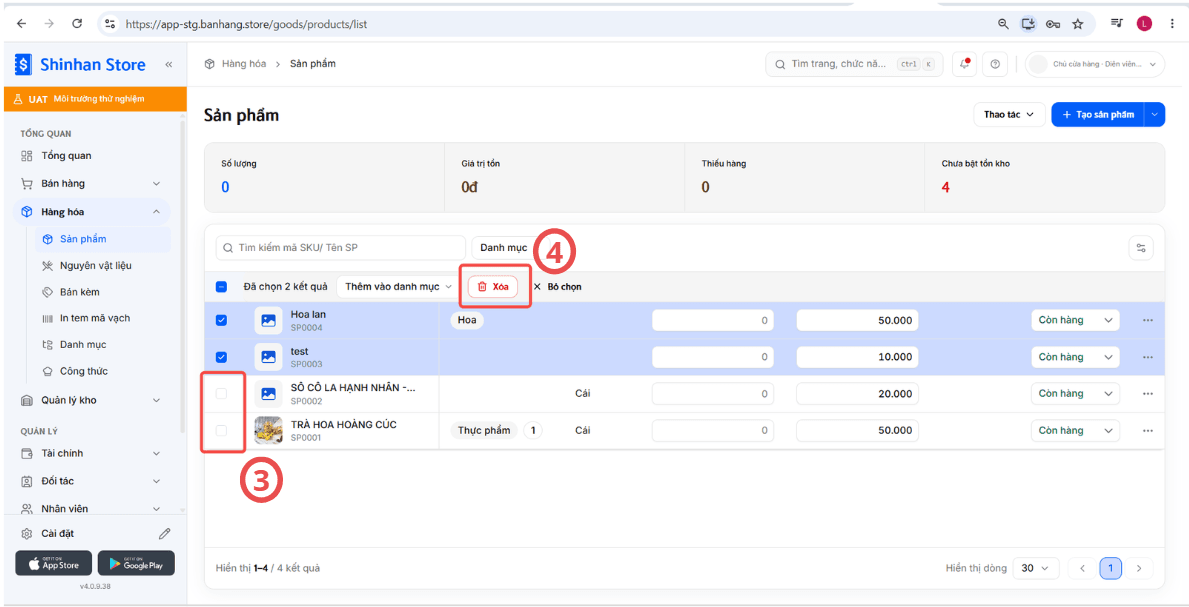Go to page 1 in the pagination
Viewport: 1189px width, 607px height.
1110,568
